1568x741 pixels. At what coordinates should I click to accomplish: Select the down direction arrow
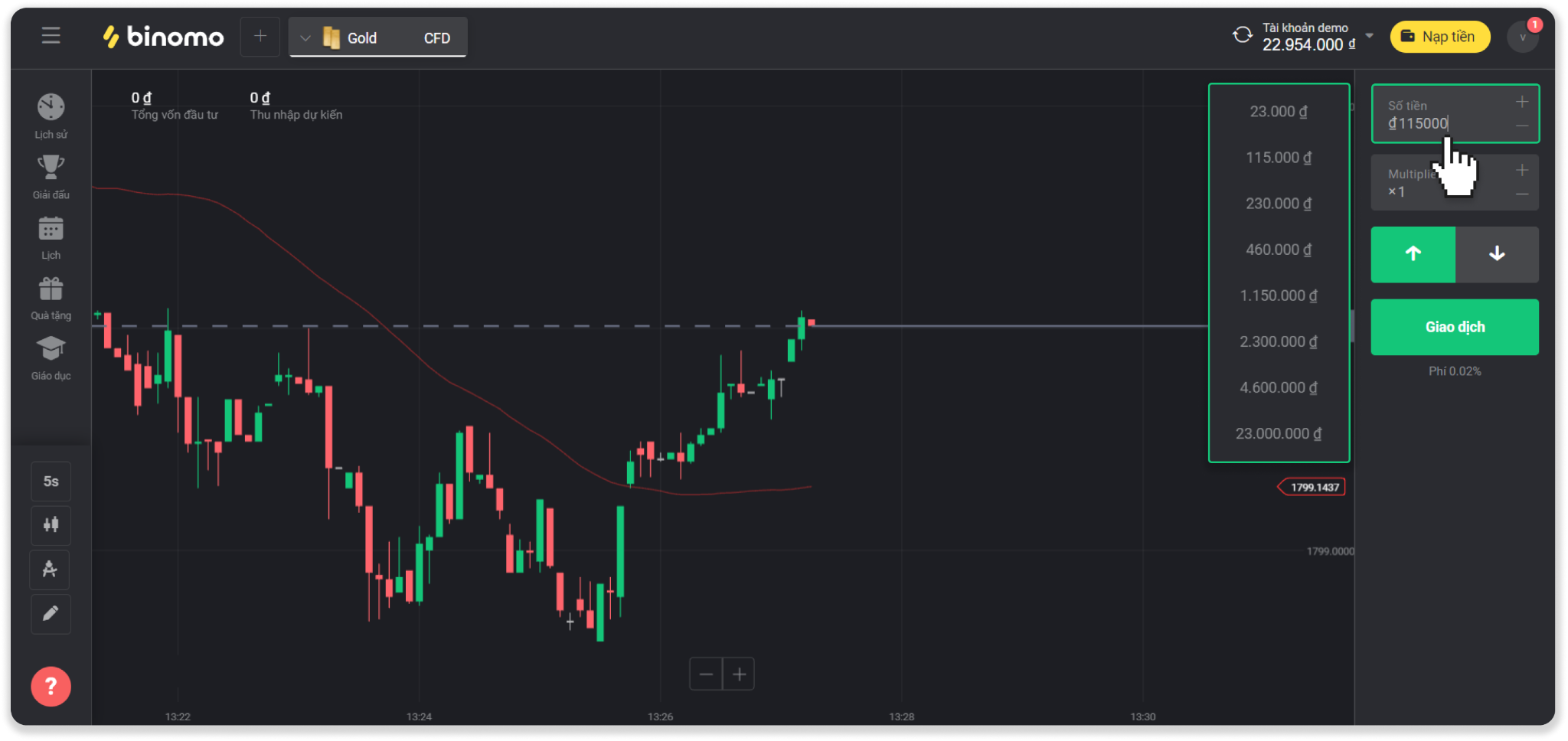click(1497, 254)
